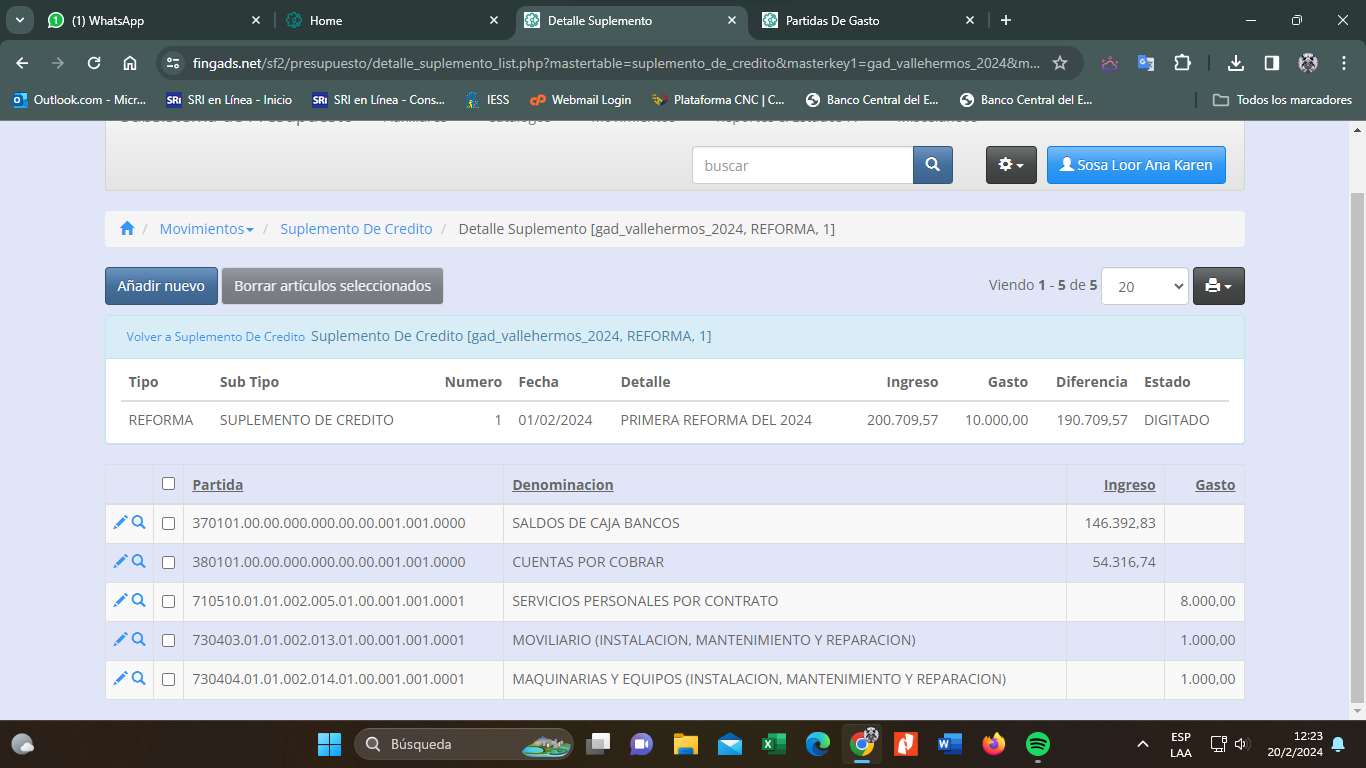Click the pencil edit icon for SALDOS DE CAJA BANCOS
This screenshot has height=768, width=1366.
click(x=120, y=522)
